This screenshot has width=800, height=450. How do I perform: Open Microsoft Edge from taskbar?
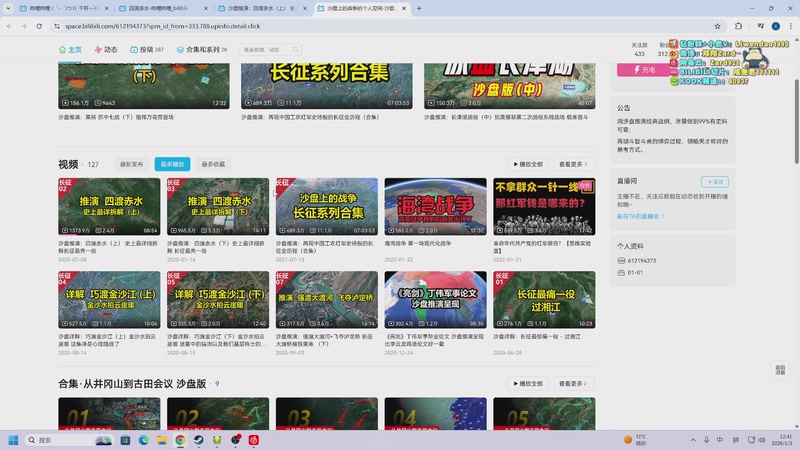(x=143, y=440)
